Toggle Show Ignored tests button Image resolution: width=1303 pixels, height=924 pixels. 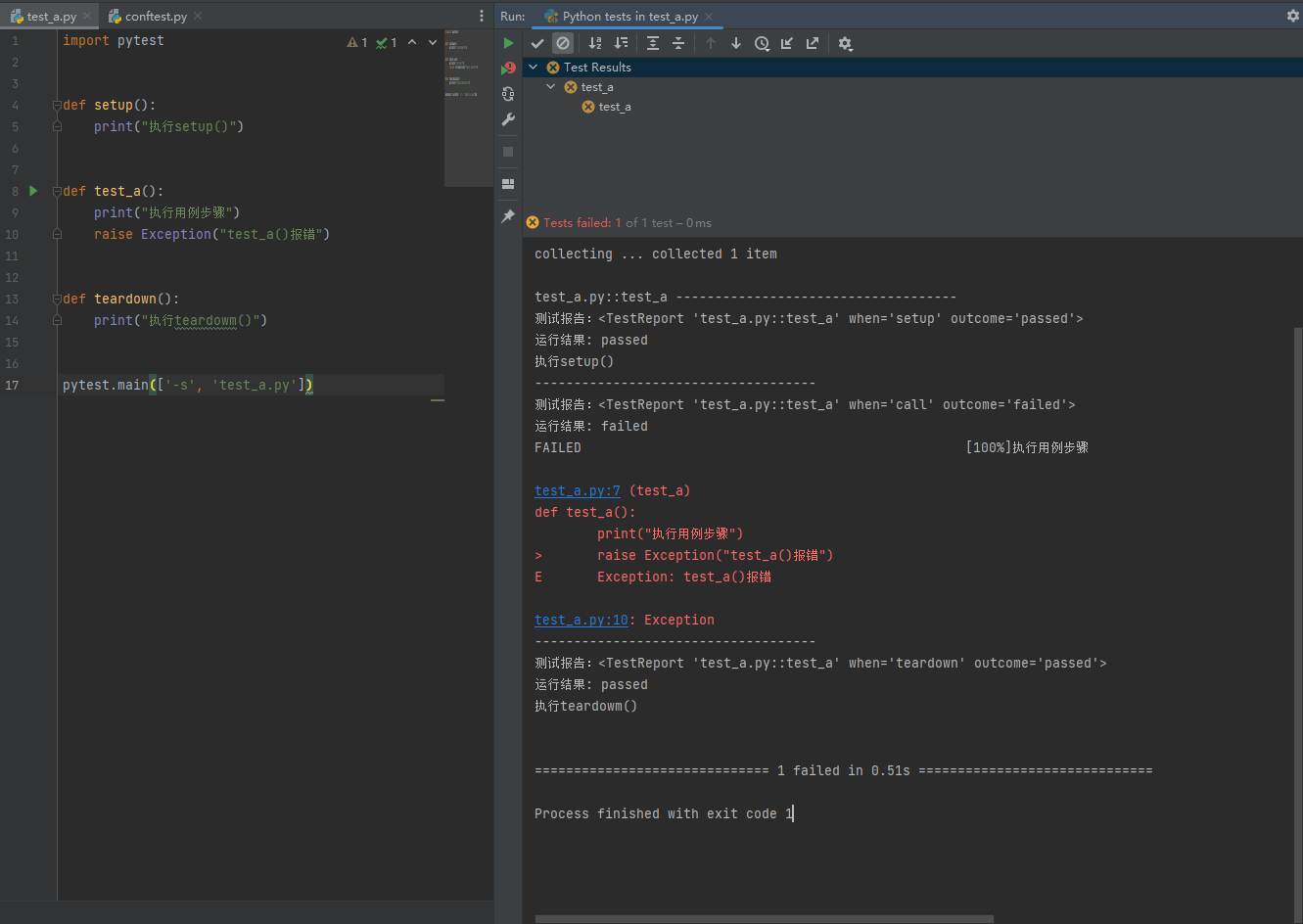(x=563, y=43)
